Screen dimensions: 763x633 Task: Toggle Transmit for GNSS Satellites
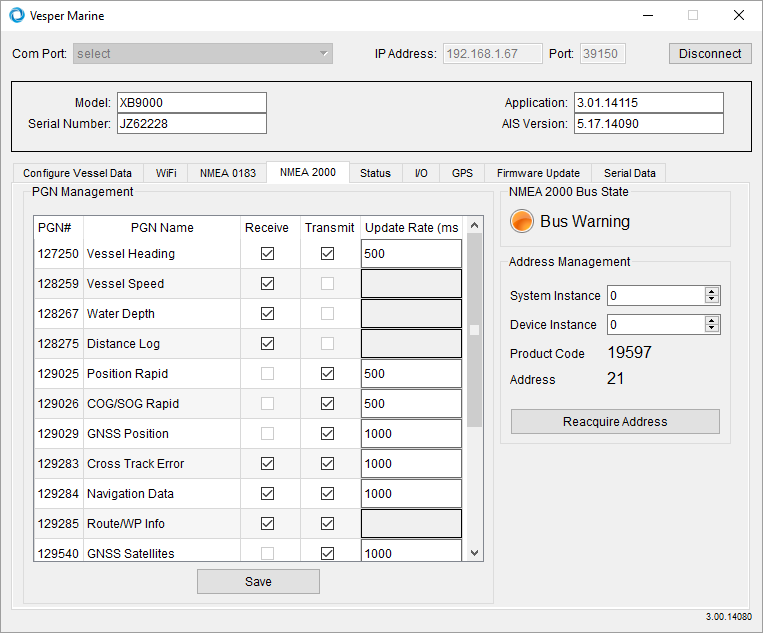click(x=327, y=554)
